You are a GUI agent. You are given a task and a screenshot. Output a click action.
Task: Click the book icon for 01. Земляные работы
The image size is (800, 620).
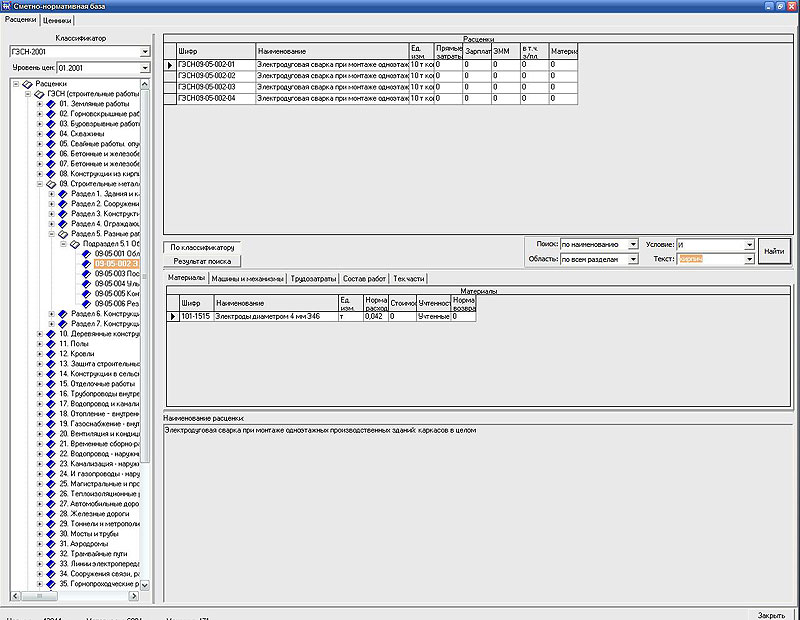tap(51, 103)
